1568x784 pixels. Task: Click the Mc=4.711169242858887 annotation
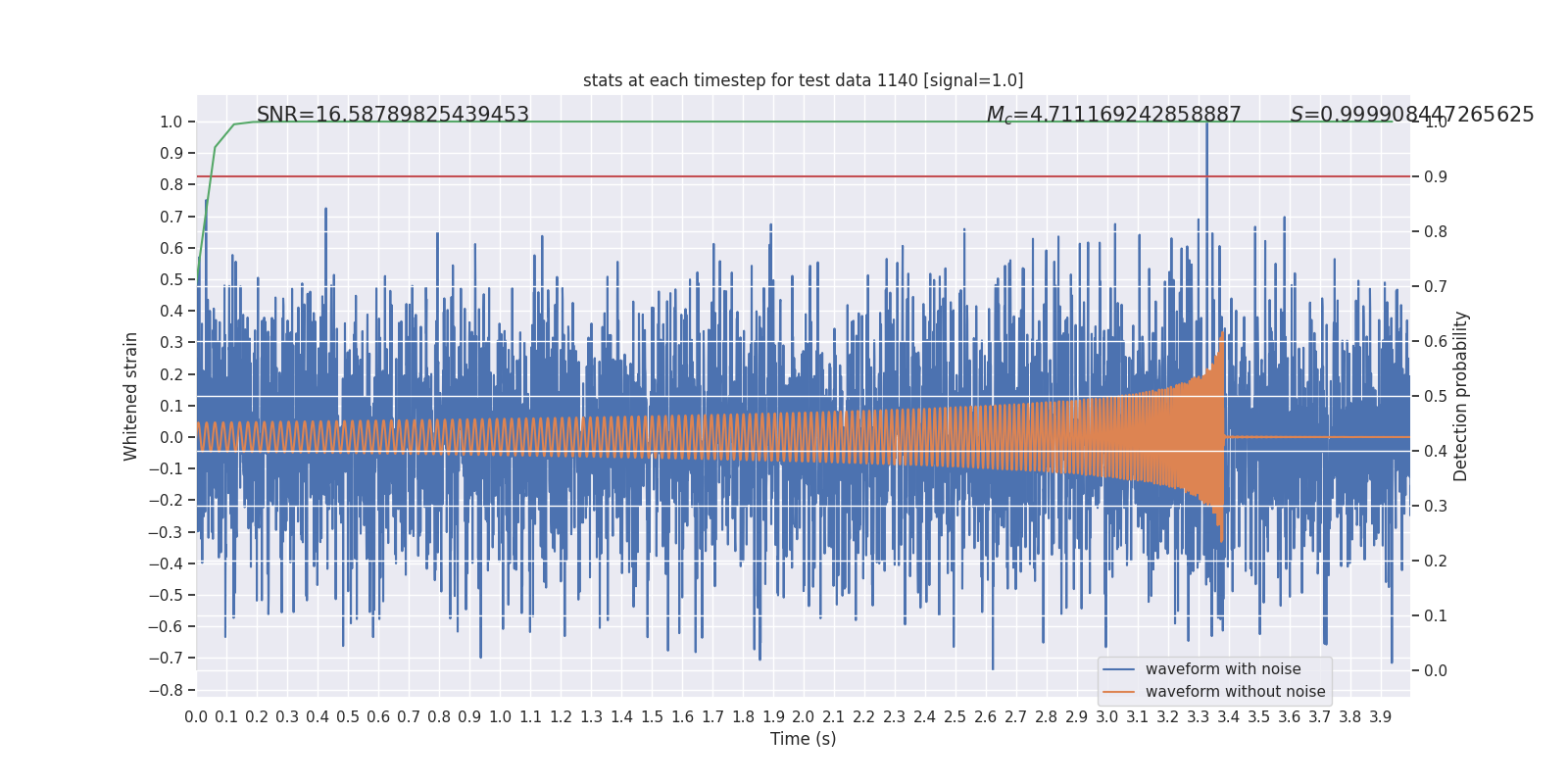[1114, 115]
